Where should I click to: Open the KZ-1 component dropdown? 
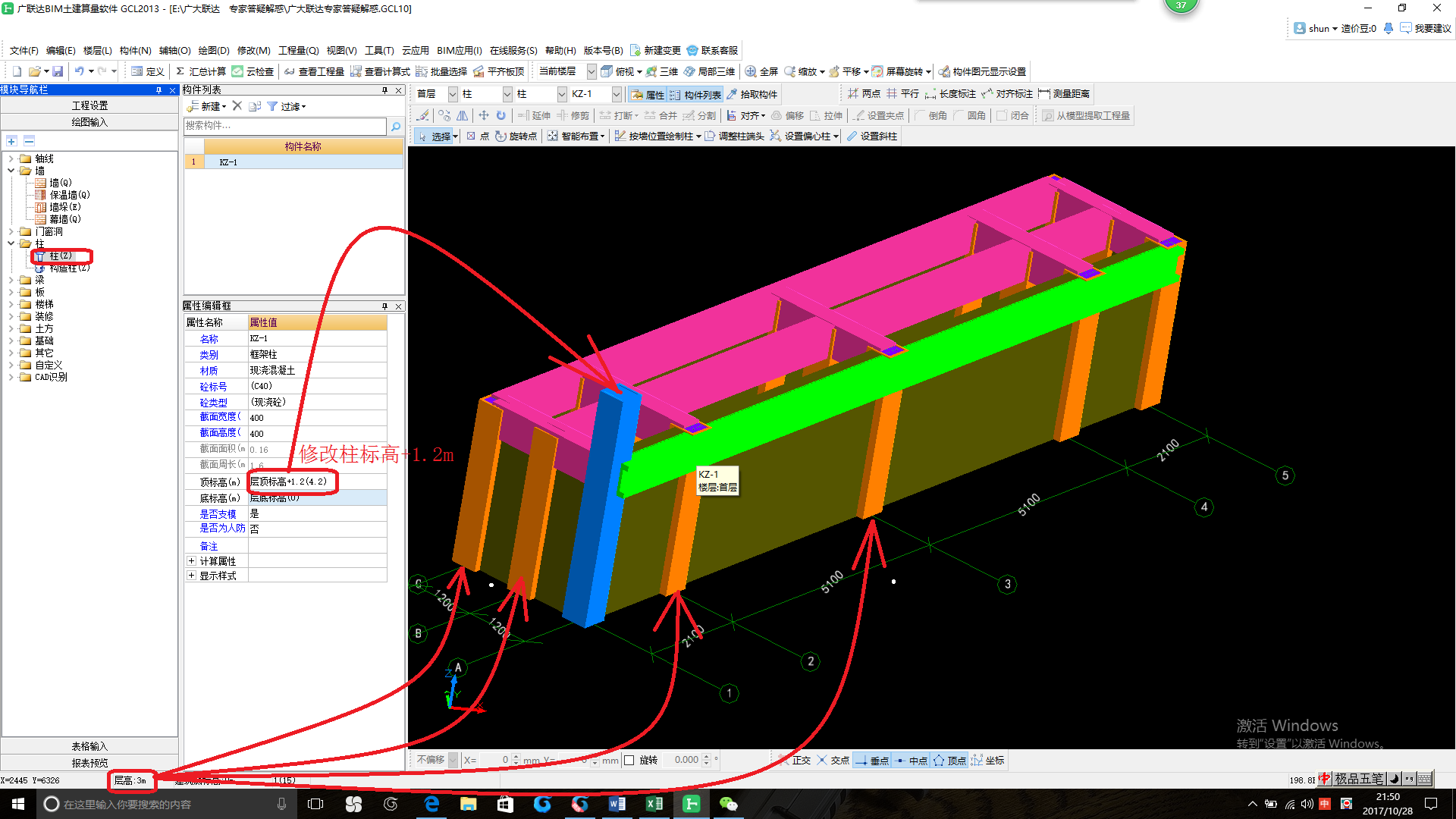(617, 94)
